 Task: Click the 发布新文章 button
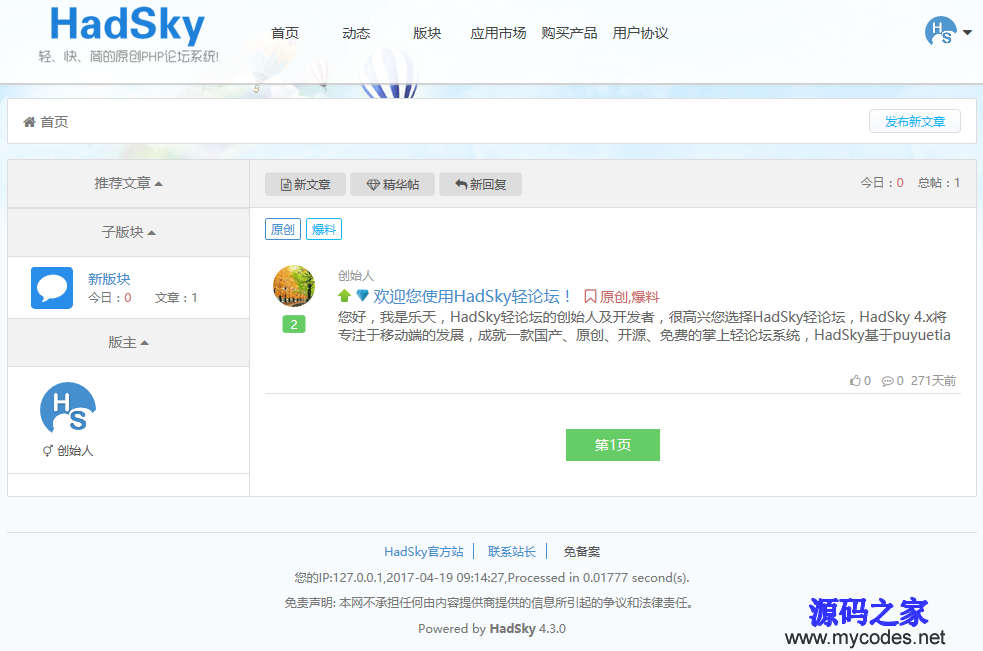pos(915,122)
